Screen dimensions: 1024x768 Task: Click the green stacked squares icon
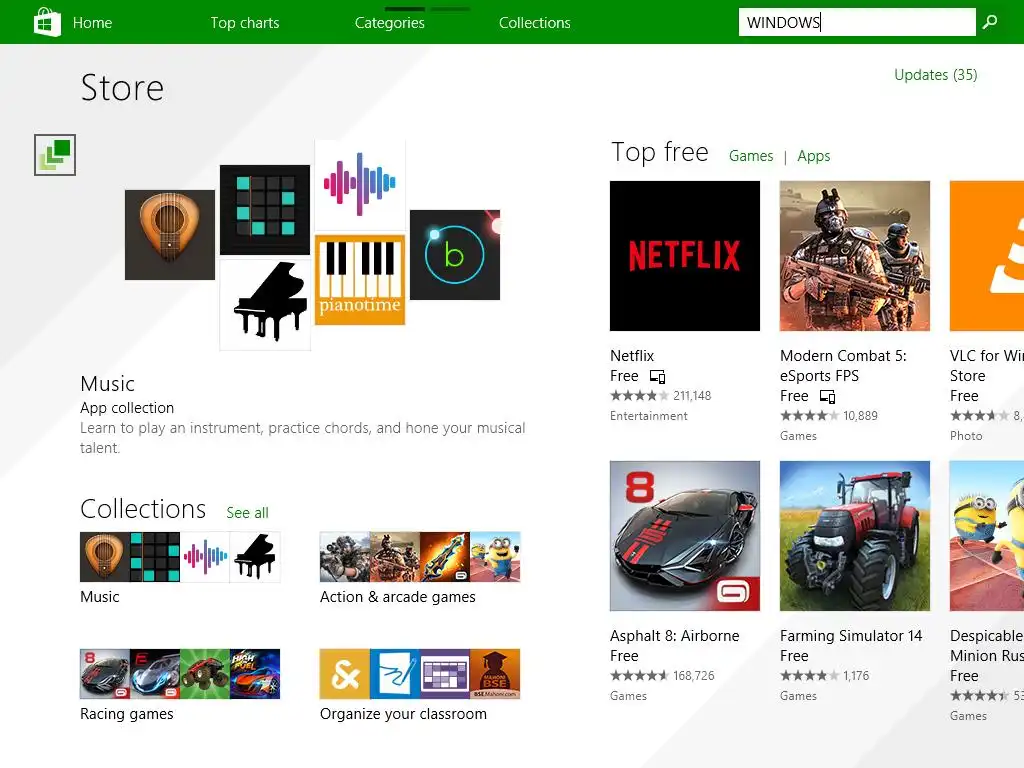point(55,155)
